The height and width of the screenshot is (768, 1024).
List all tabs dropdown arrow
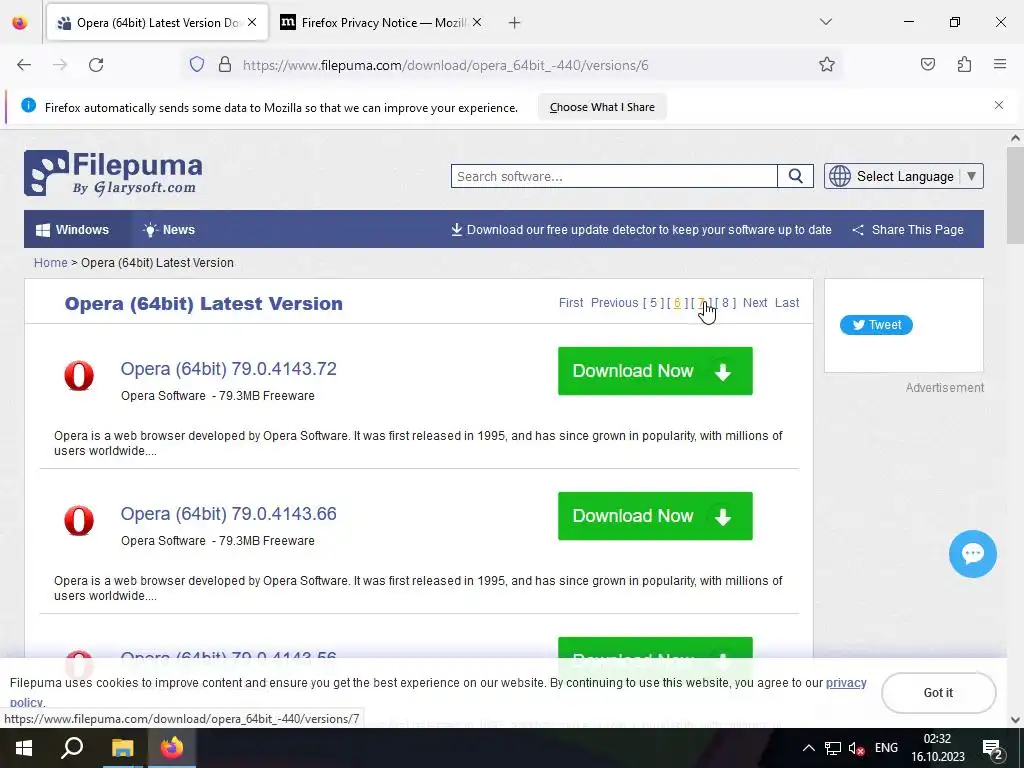[x=826, y=22]
